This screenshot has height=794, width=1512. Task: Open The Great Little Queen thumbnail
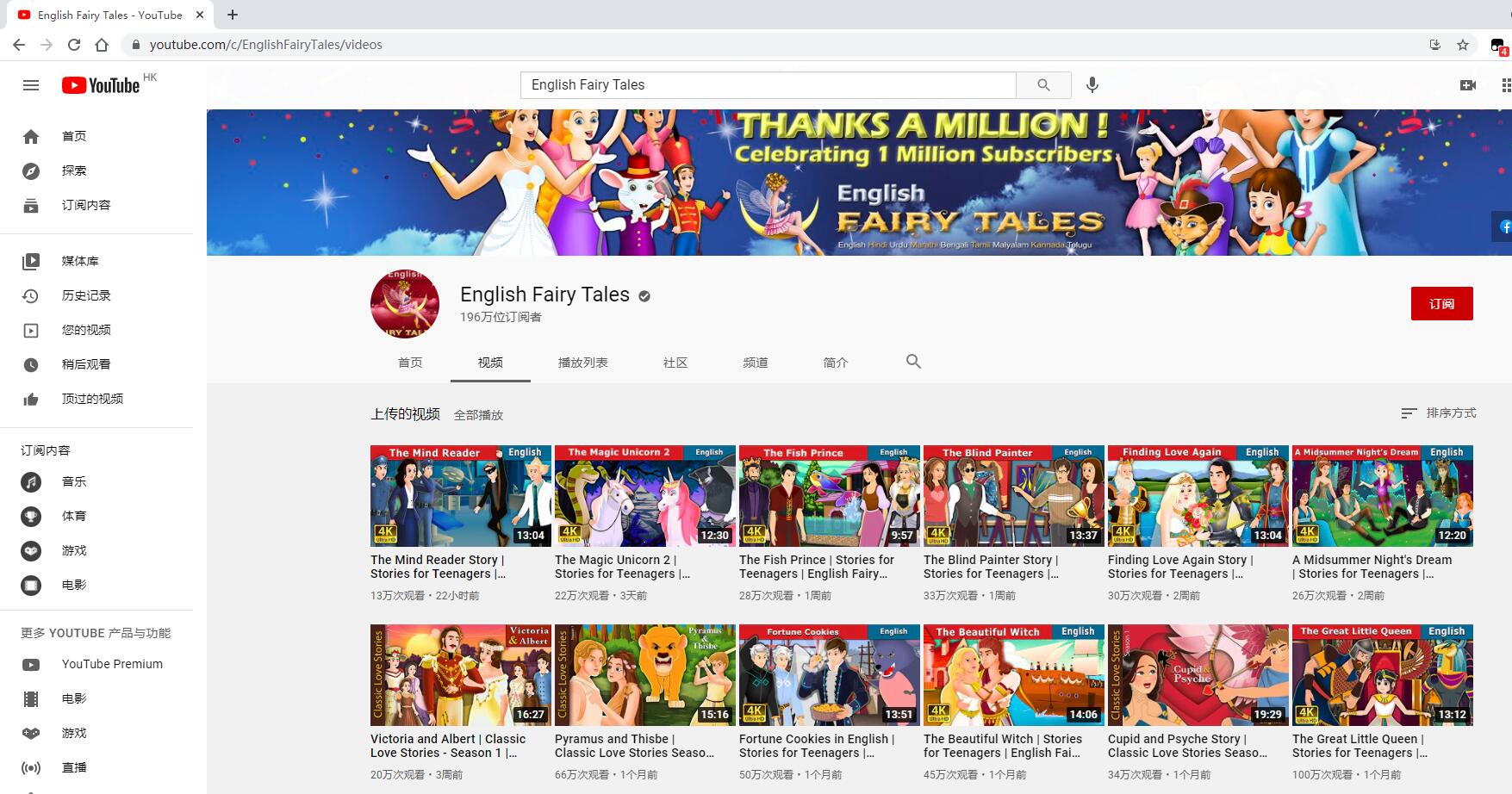1383,675
